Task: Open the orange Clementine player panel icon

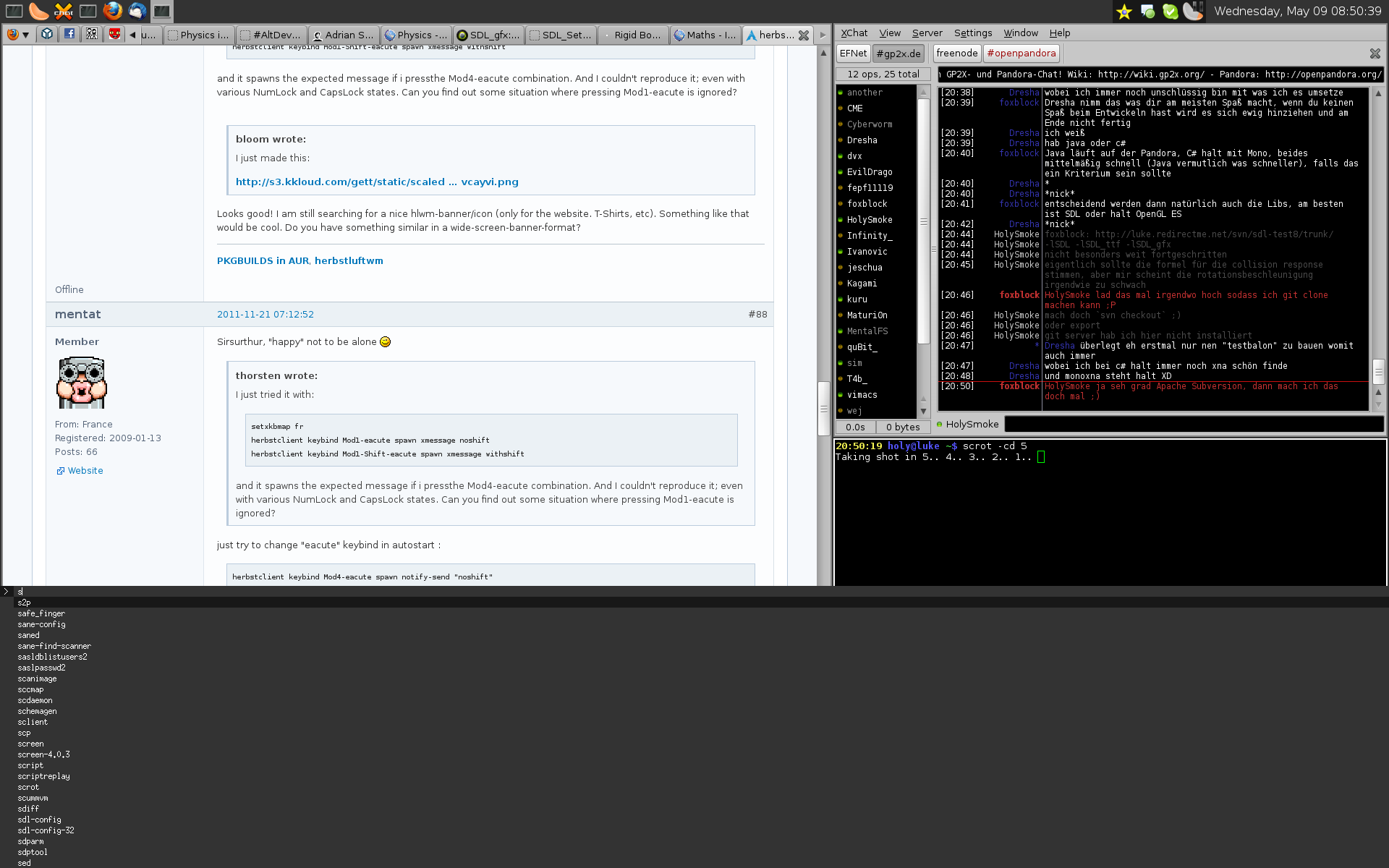Action: click(x=38, y=11)
